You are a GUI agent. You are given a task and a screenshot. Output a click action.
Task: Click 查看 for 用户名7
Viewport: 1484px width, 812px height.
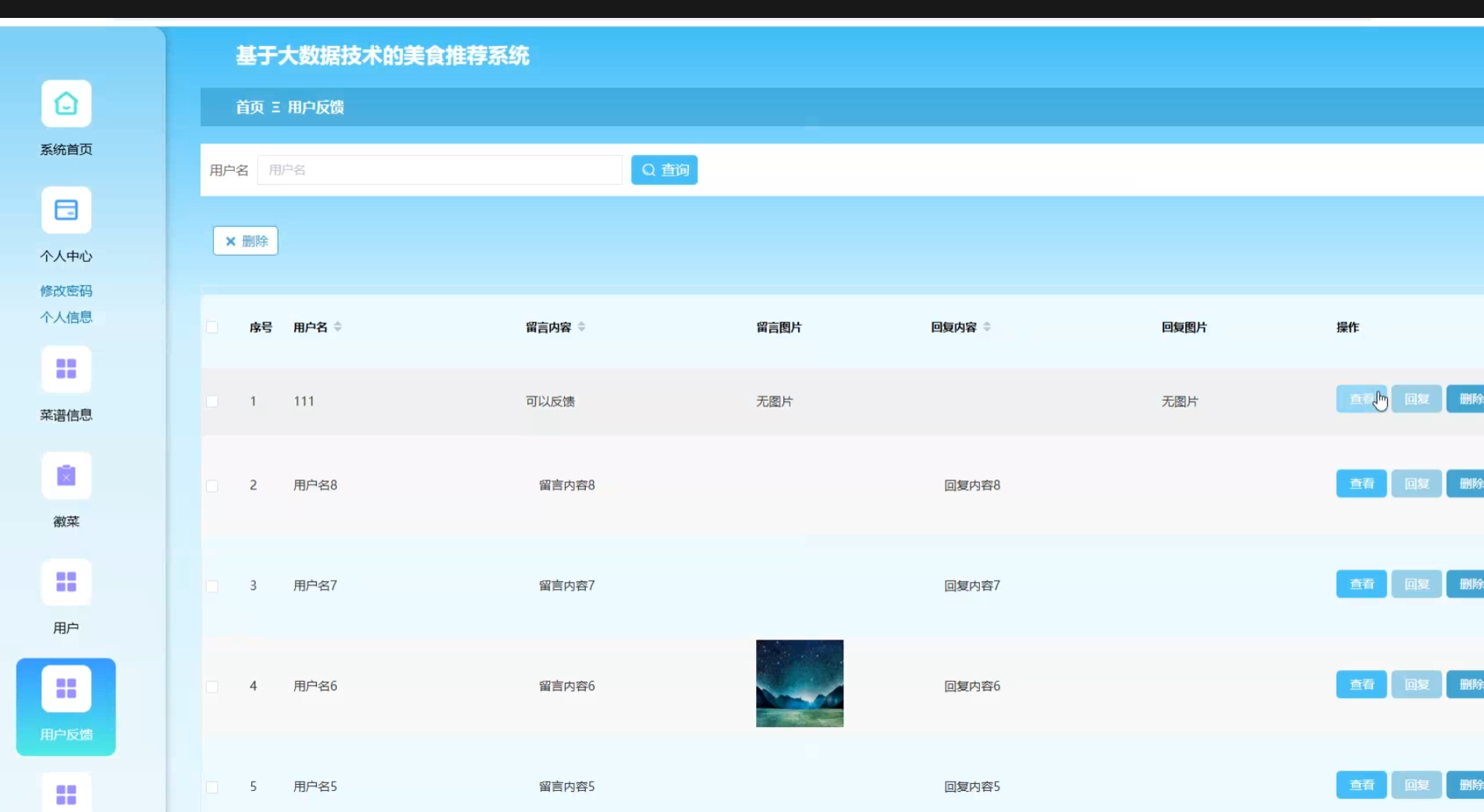click(x=1362, y=584)
